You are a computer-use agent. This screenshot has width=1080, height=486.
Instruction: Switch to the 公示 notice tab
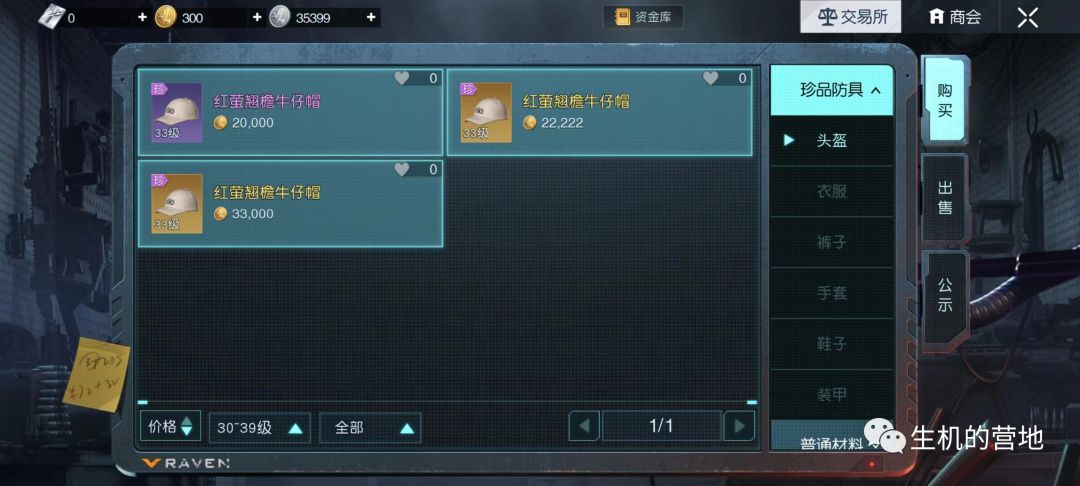[944, 295]
